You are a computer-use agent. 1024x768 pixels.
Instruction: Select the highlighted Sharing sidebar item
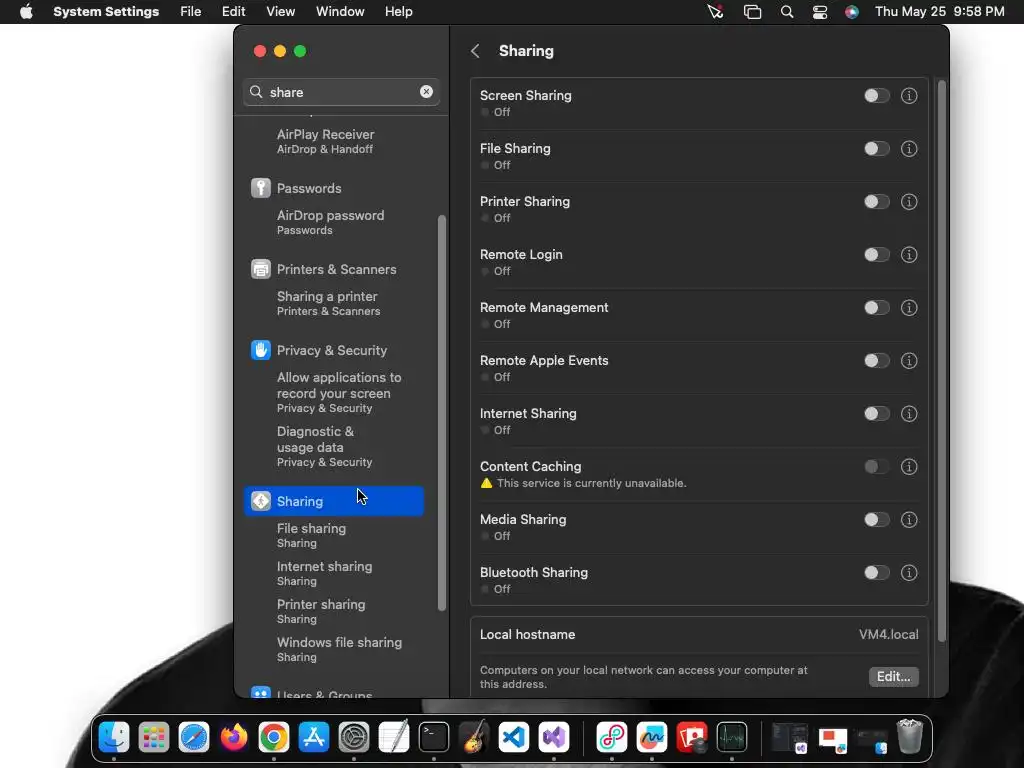334,501
